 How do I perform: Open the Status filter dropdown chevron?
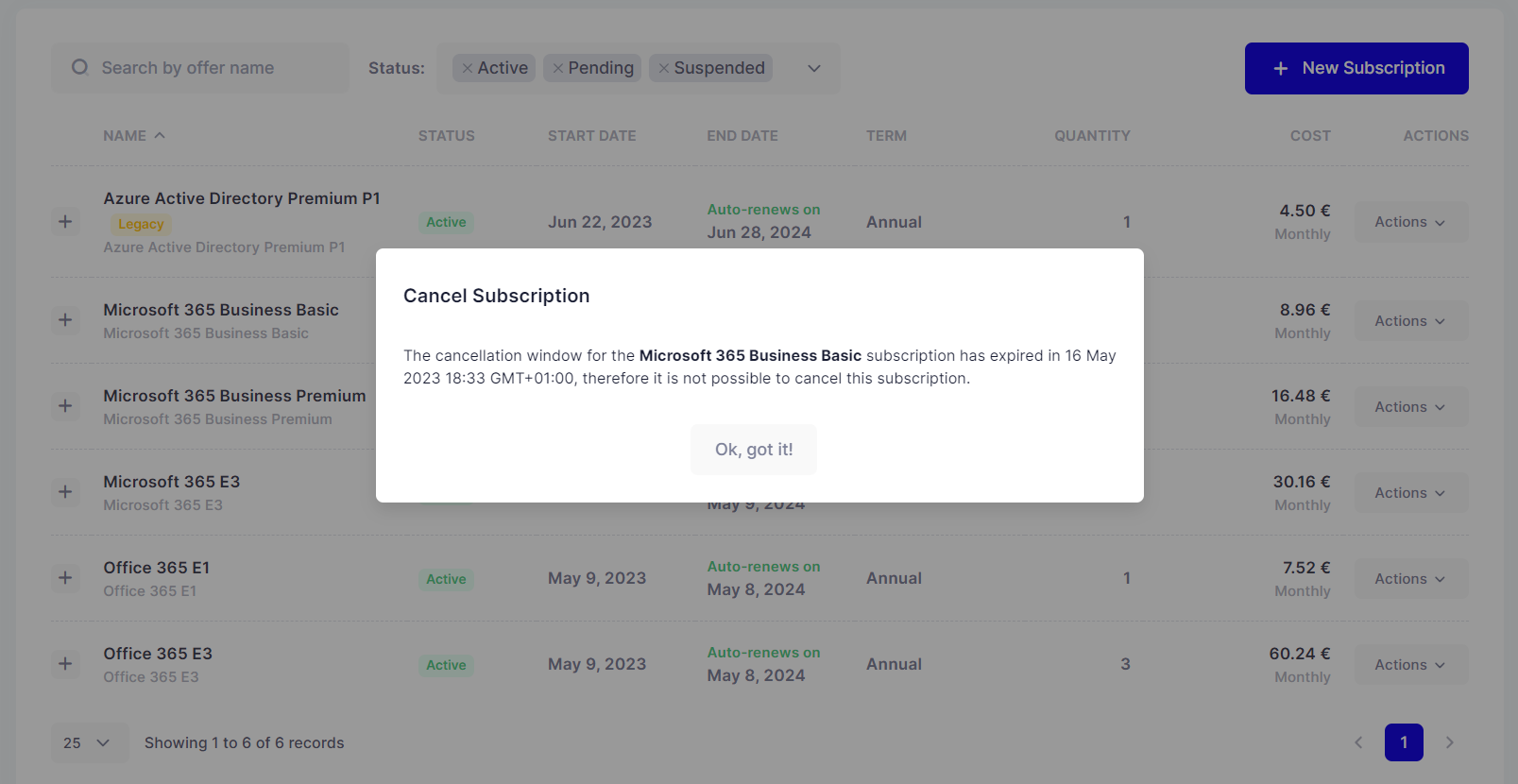(x=814, y=68)
